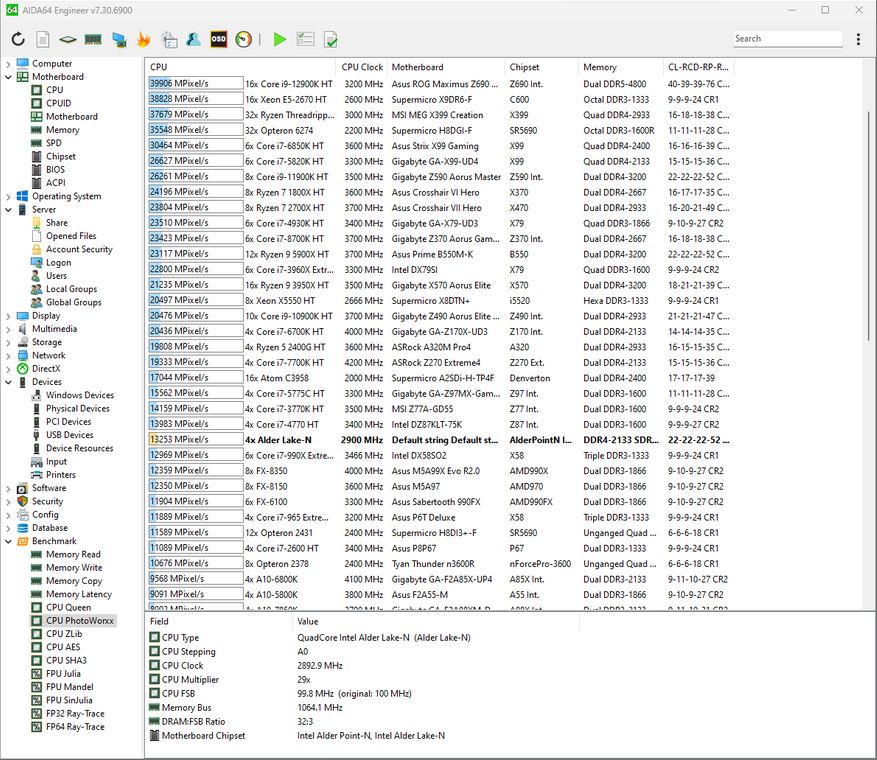Expand the Computer tree node
The height and width of the screenshot is (760, 877).
click(x=8, y=64)
